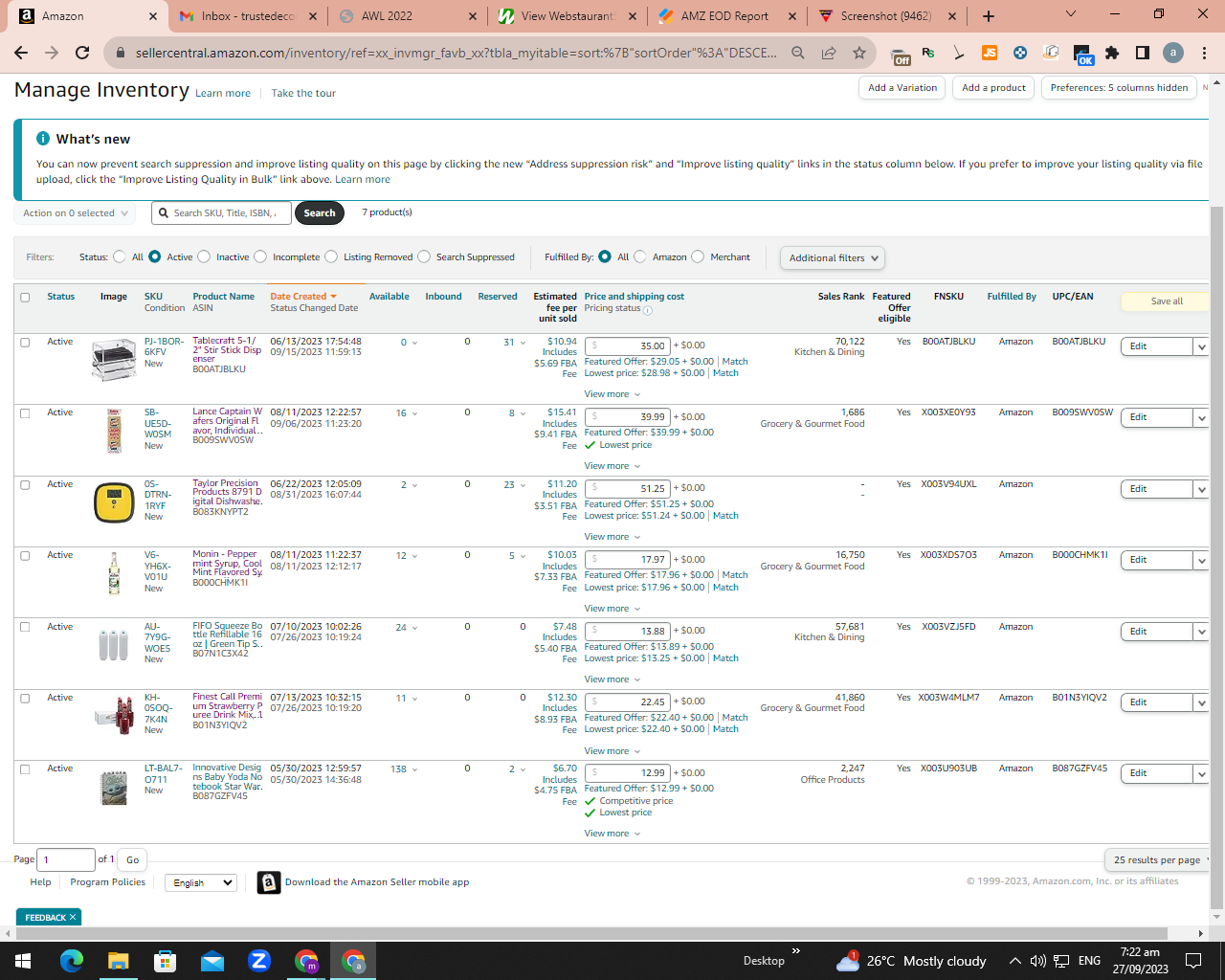This screenshot has height=980, width=1225.
Task: Open Microsoft Store from the taskbar
Action: pos(165,961)
